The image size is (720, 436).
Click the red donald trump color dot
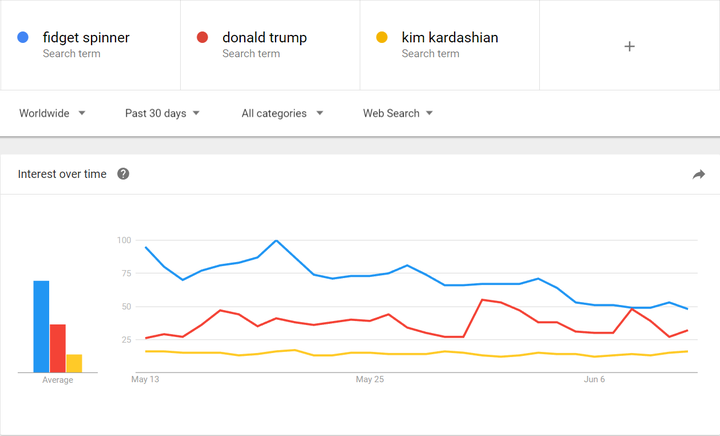[x=202, y=38]
